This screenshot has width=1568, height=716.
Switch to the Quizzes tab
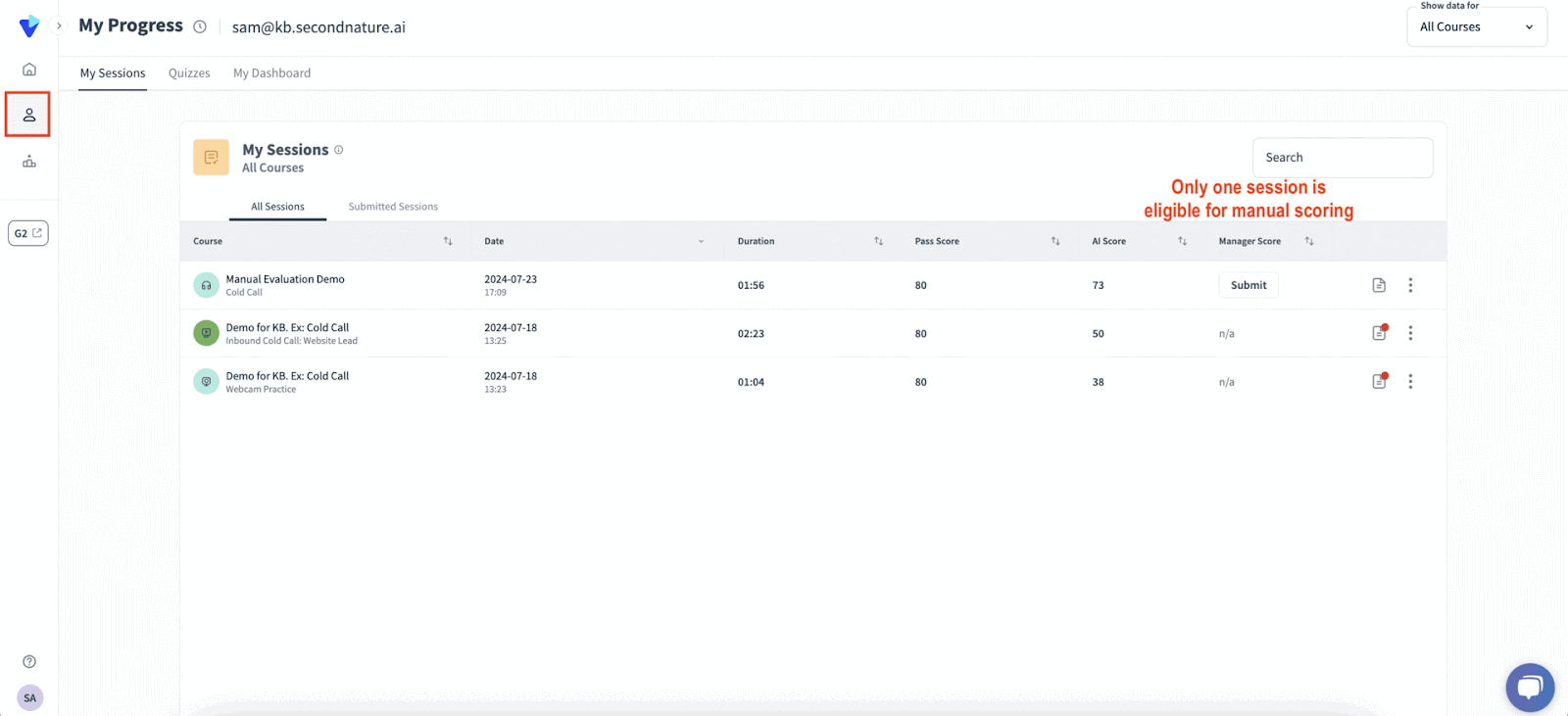click(x=189, y=73)
